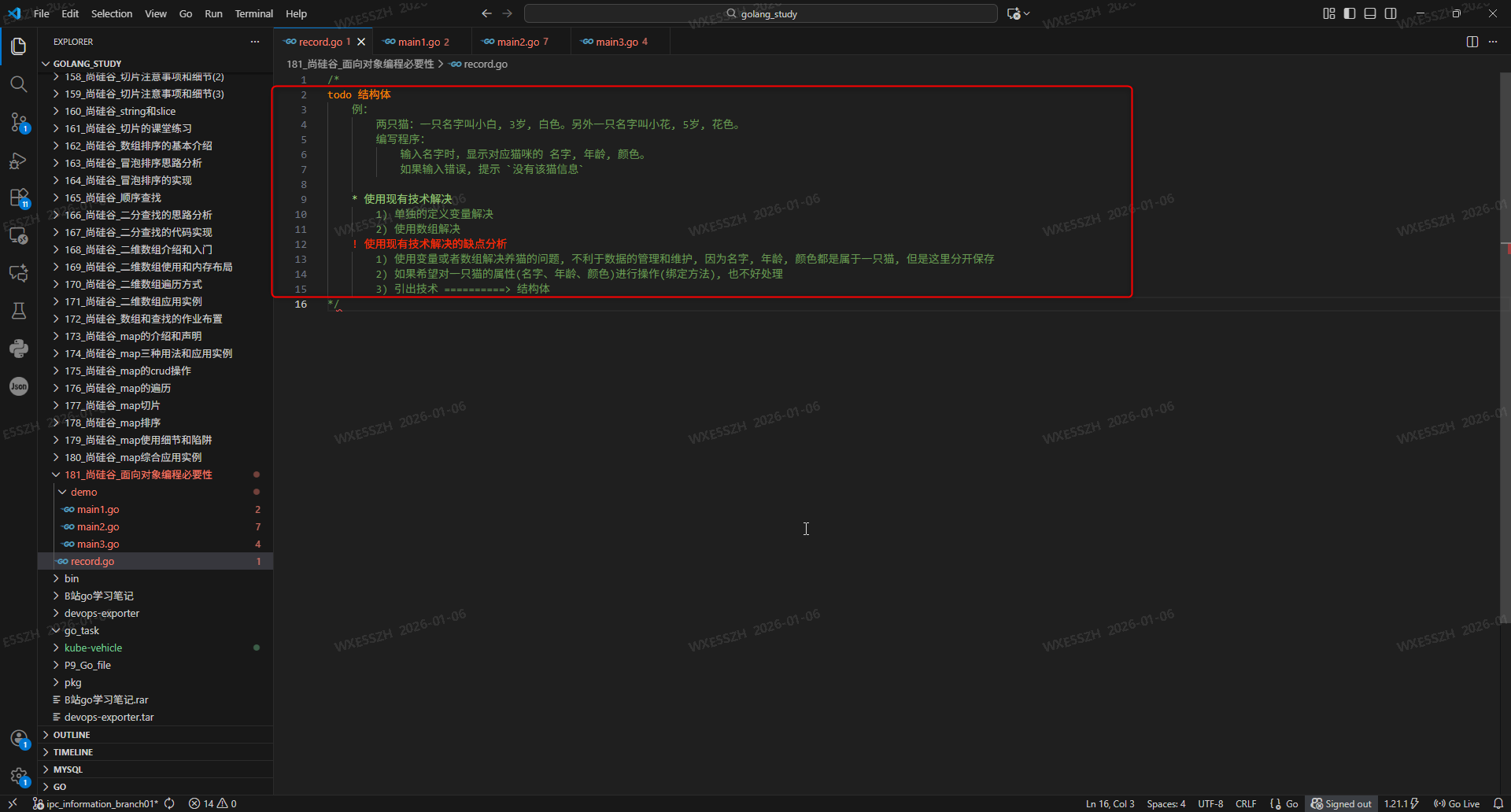1511x812 pixels.
Task: Click the Signed out status item
Action: [1341, 803]
